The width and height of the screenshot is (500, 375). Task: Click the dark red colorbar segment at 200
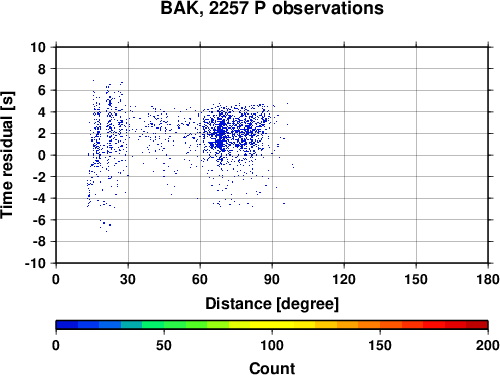(477, 325)
